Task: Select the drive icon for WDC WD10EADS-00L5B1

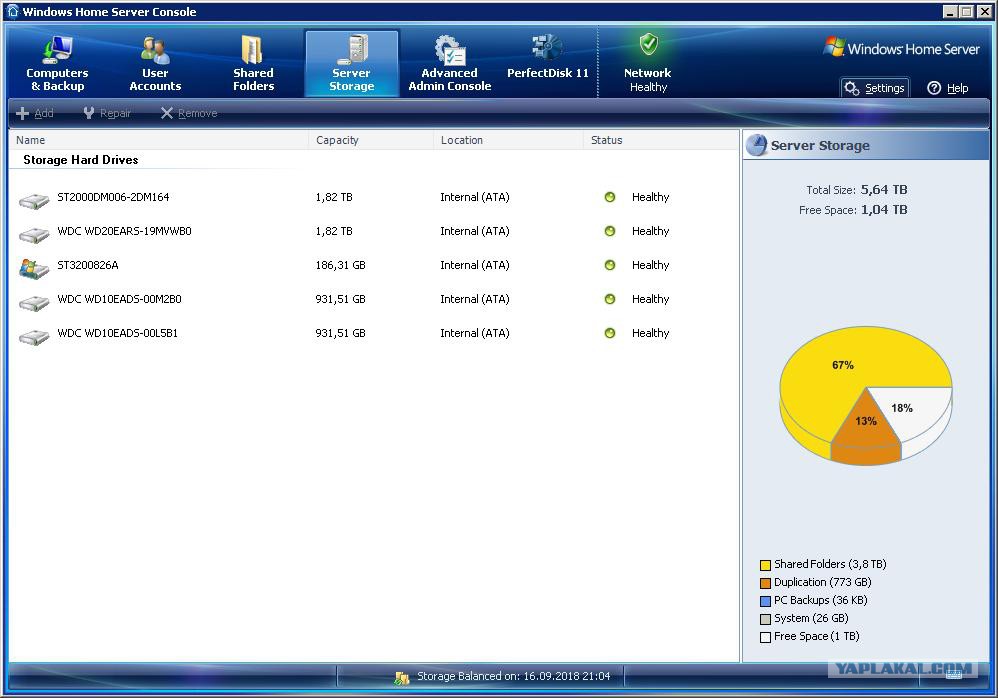Action: 34,337
